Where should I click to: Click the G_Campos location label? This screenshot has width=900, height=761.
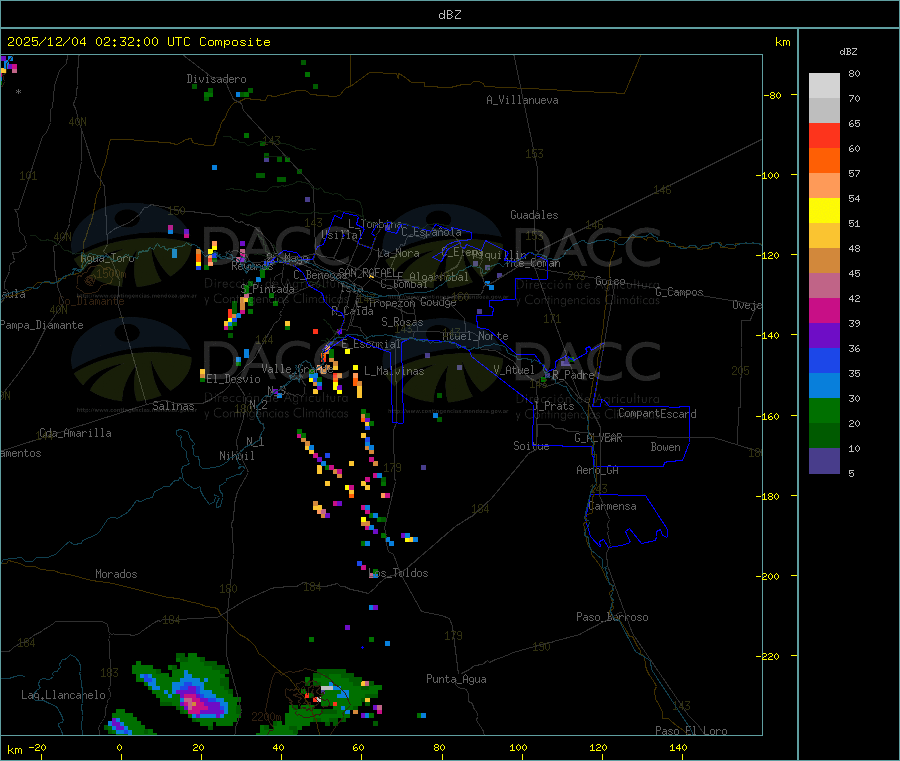pos(680,292)
